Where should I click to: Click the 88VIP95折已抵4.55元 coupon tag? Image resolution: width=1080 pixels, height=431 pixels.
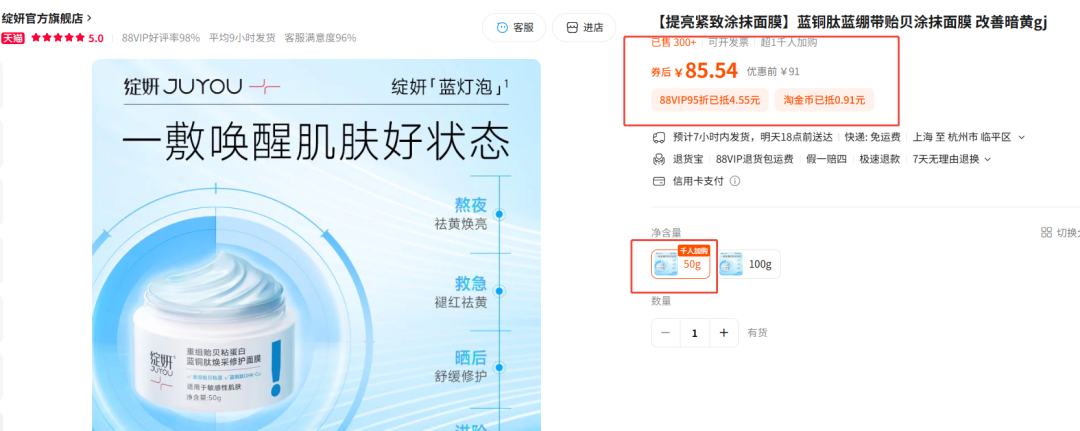(709, 100)
